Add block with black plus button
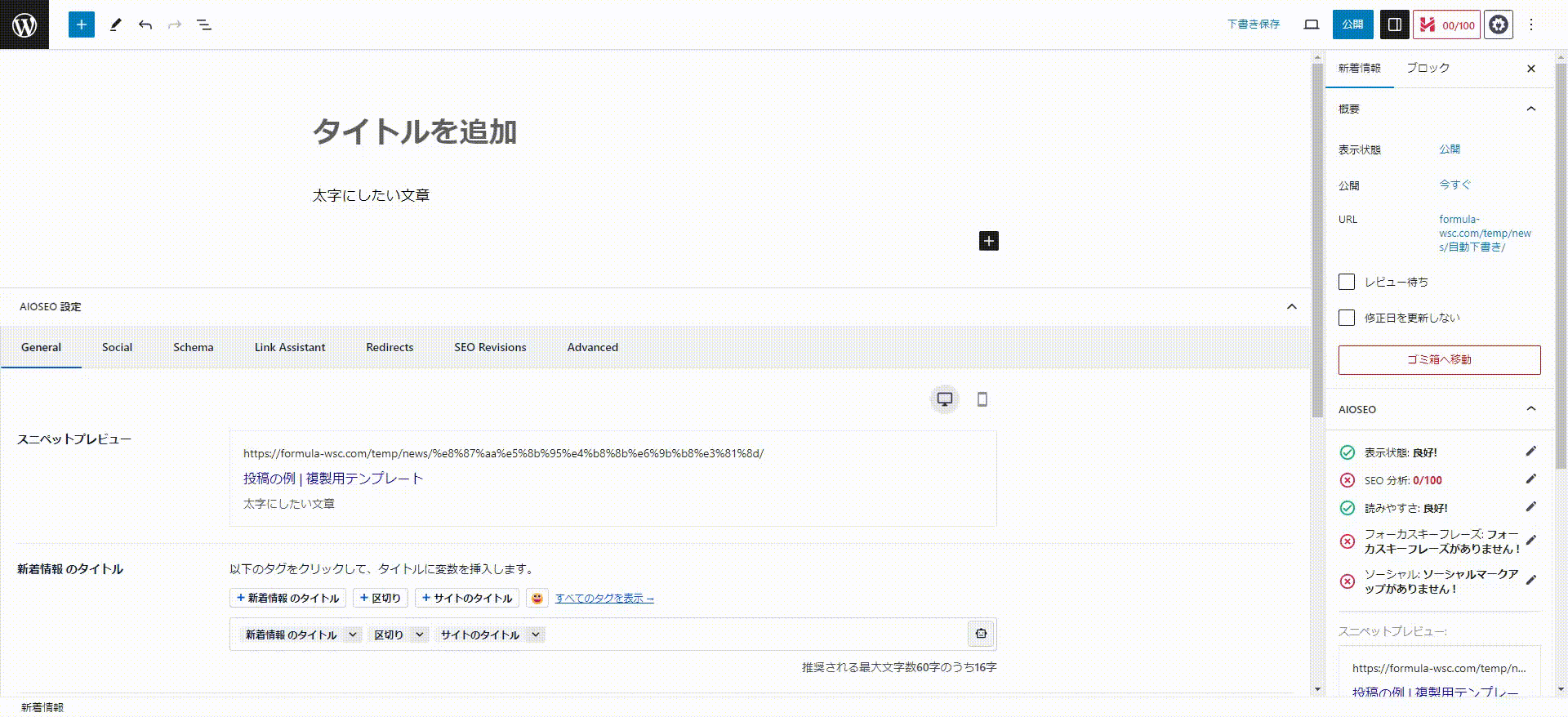 coord(988,241)
